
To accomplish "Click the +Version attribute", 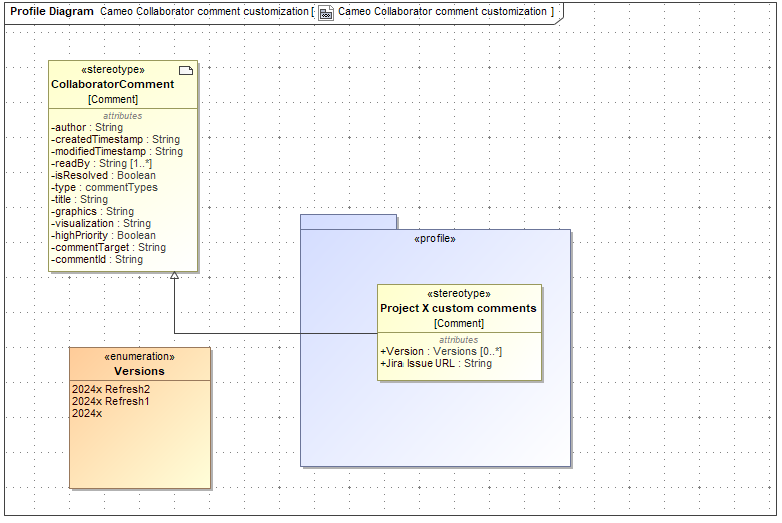I will coord(441,352).
